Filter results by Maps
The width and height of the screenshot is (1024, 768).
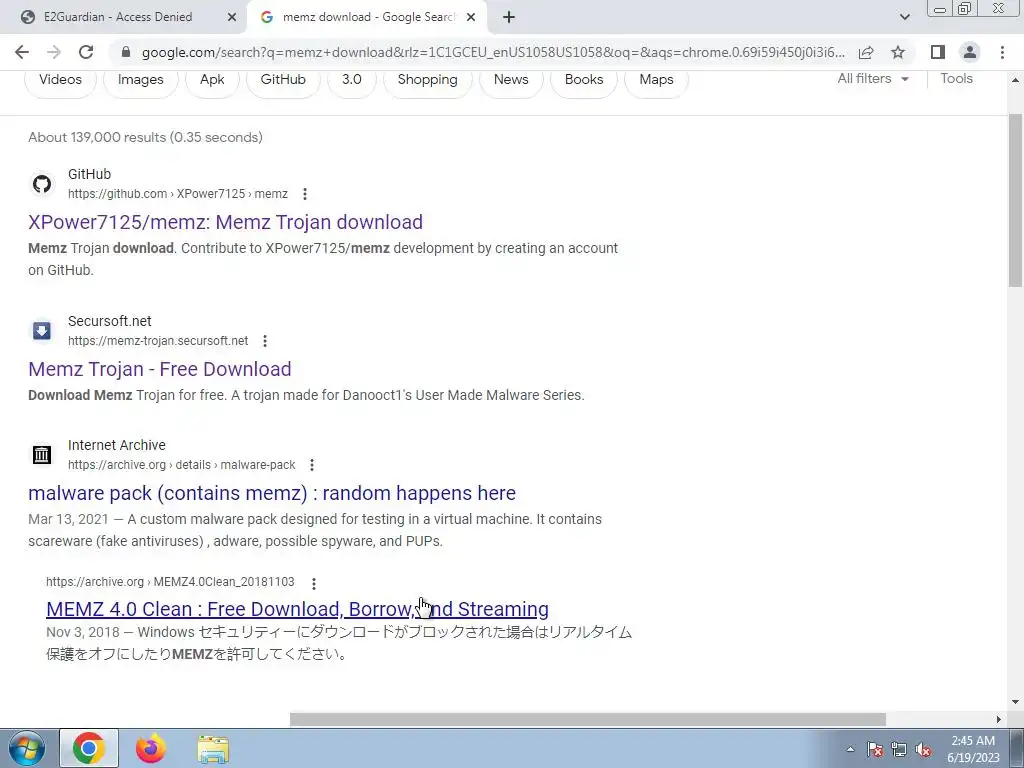tap(656, 80)
